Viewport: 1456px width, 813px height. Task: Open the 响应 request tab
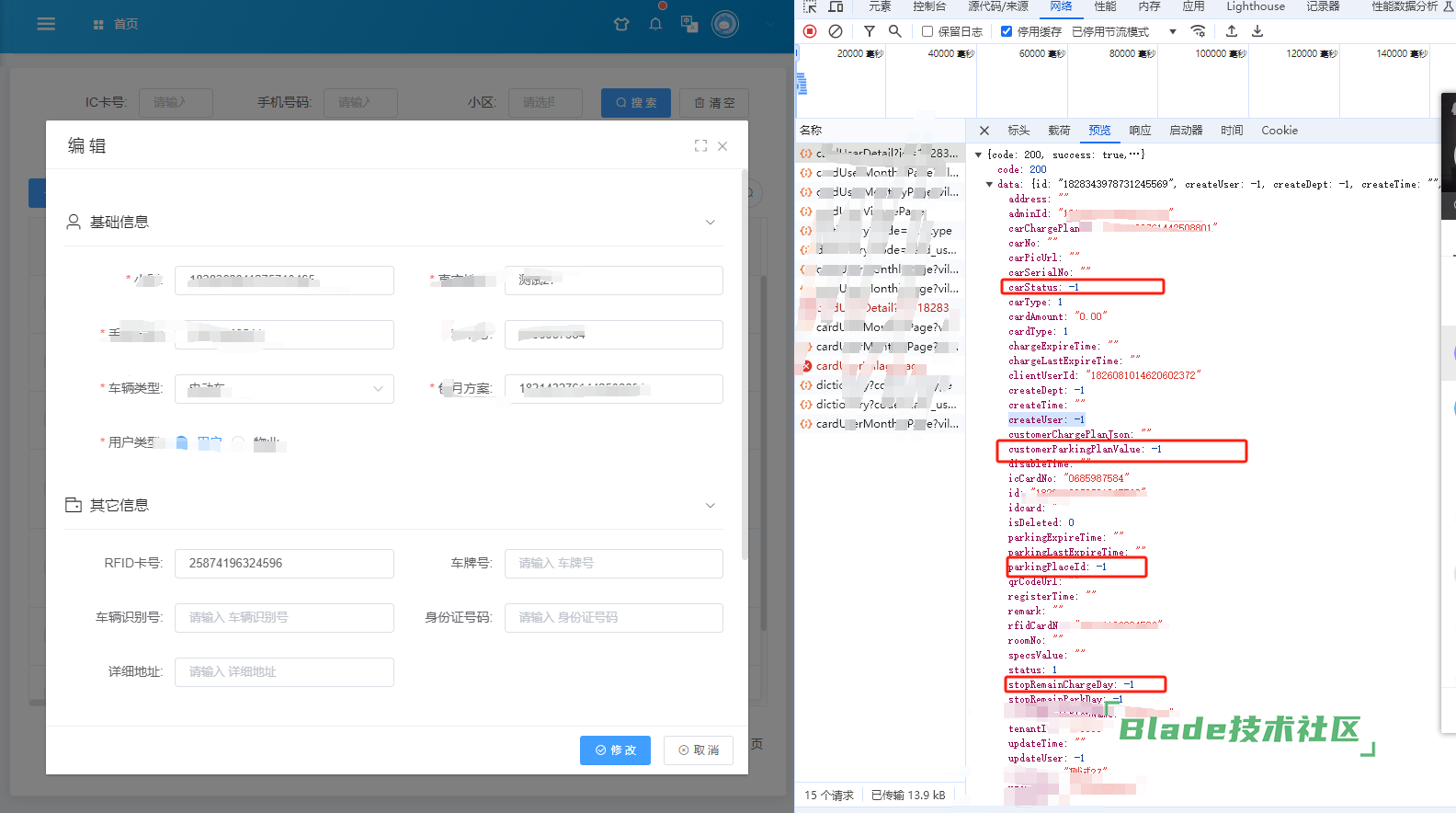(1140, 131)
